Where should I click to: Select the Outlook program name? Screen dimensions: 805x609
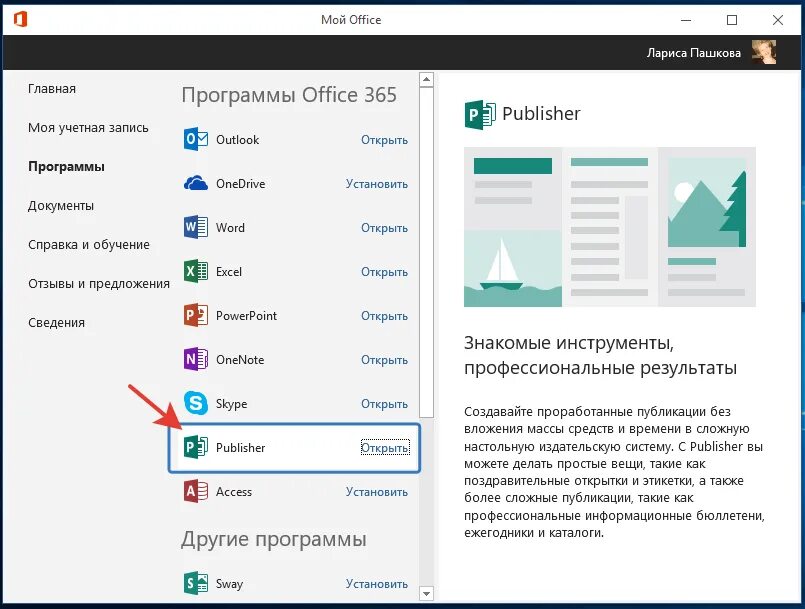(237, 140)
